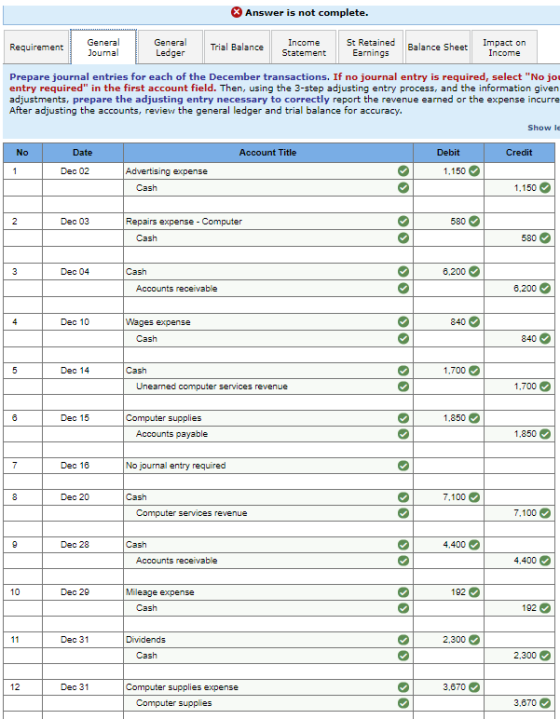Click the Account Title column header
Image resolution: width=560 pixels, height=719 pixels.
(268, 153)
